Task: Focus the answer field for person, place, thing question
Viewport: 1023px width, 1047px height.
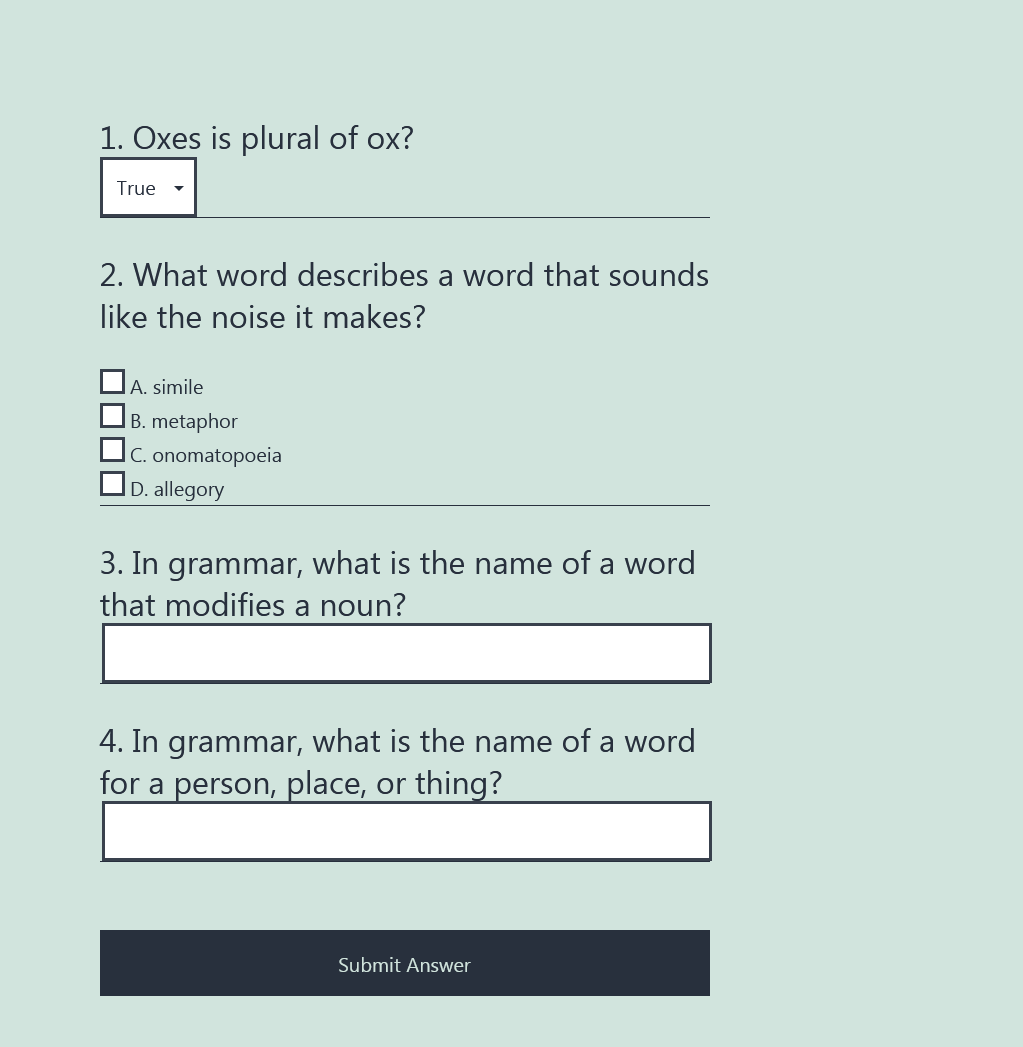Action: [407, 831]
